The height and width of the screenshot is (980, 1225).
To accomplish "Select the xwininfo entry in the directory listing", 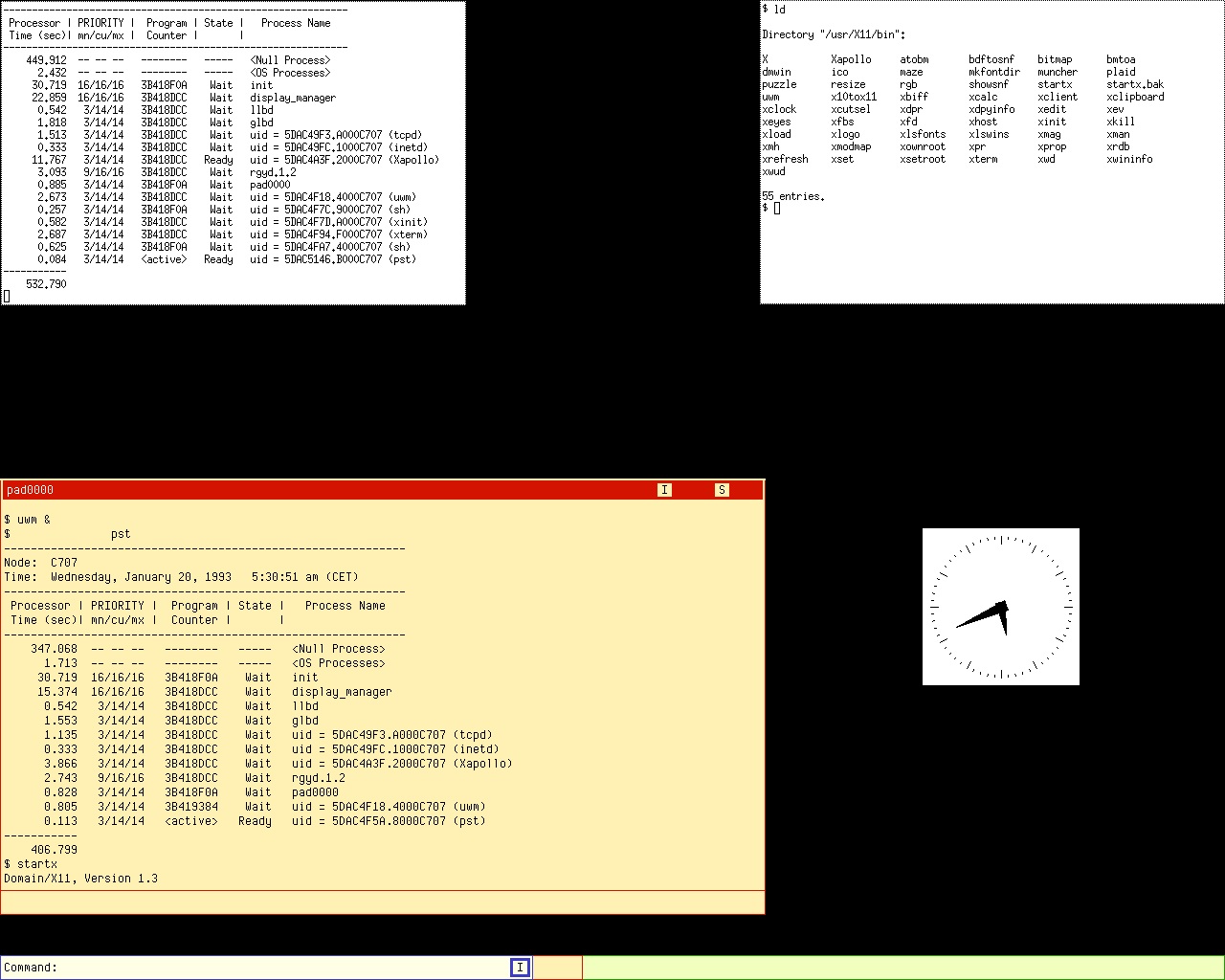I will click(1129, 159).
